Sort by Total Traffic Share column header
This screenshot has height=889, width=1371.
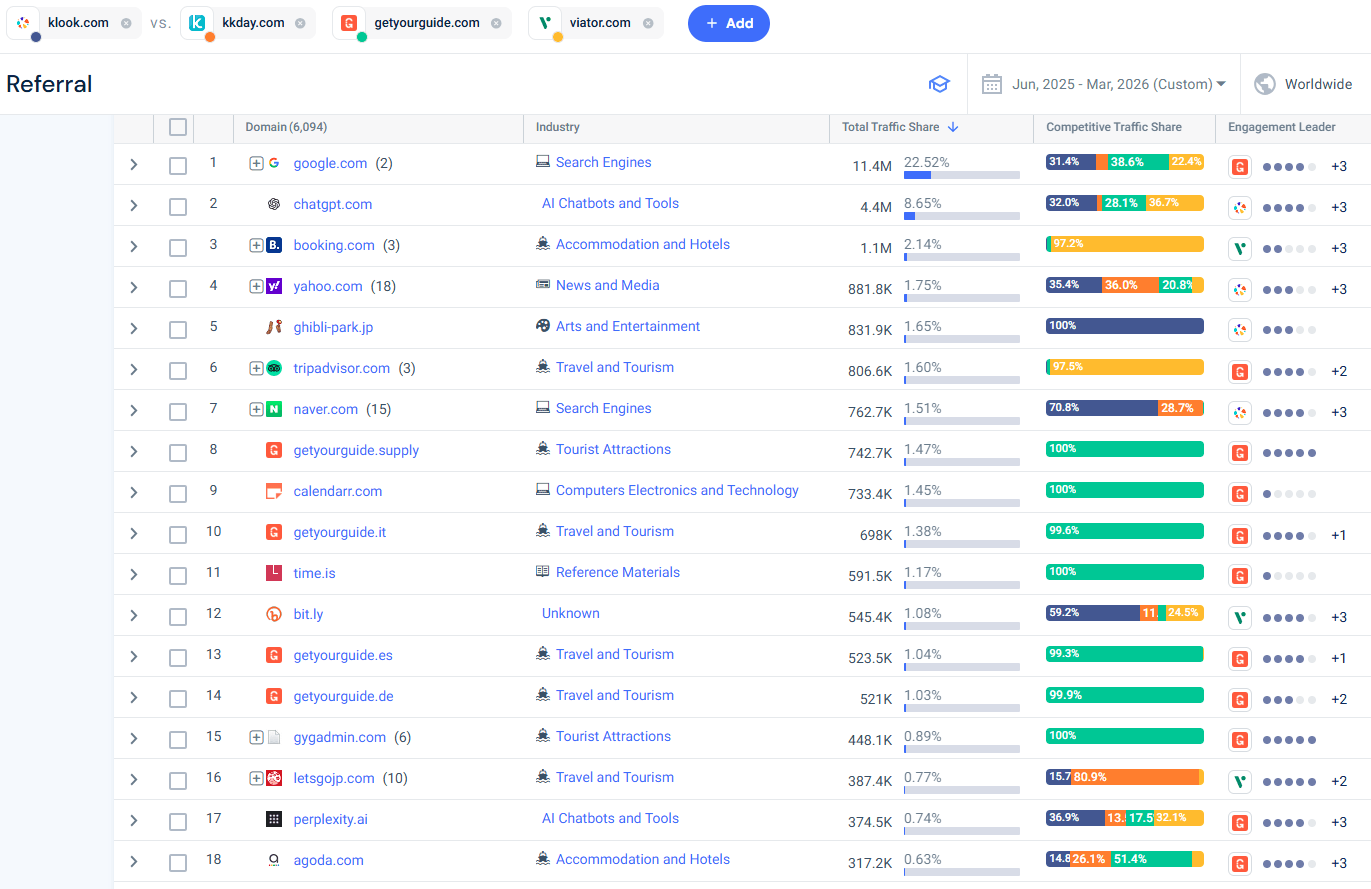890,127
